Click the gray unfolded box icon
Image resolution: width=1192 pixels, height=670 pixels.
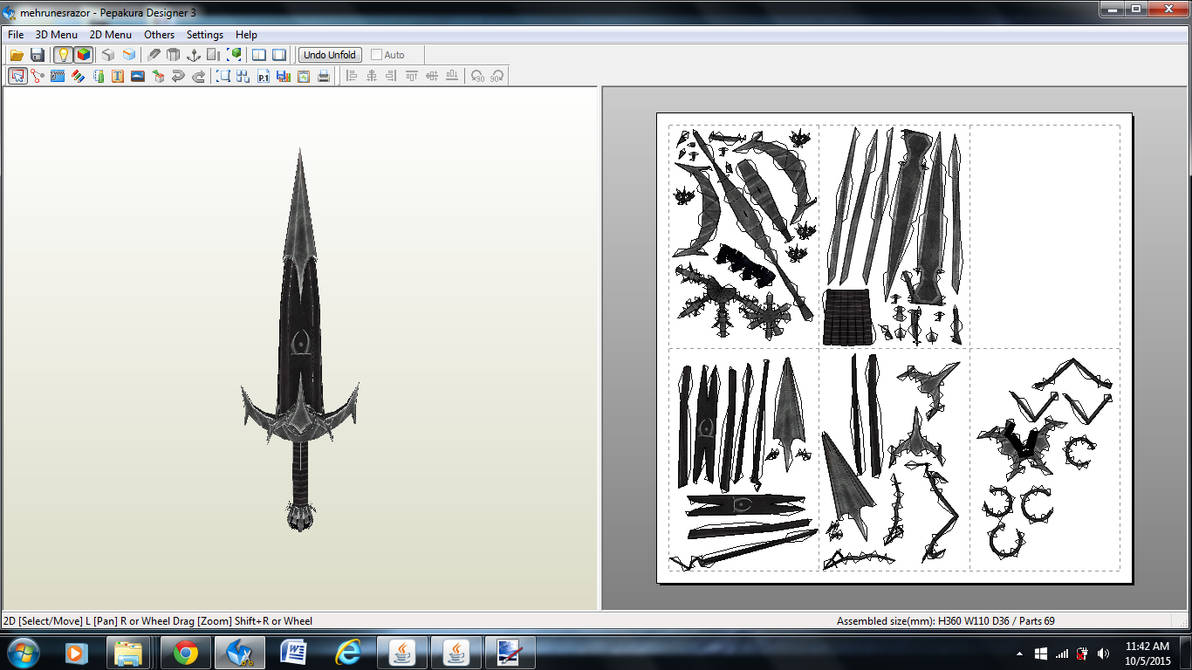click(173, 55)
